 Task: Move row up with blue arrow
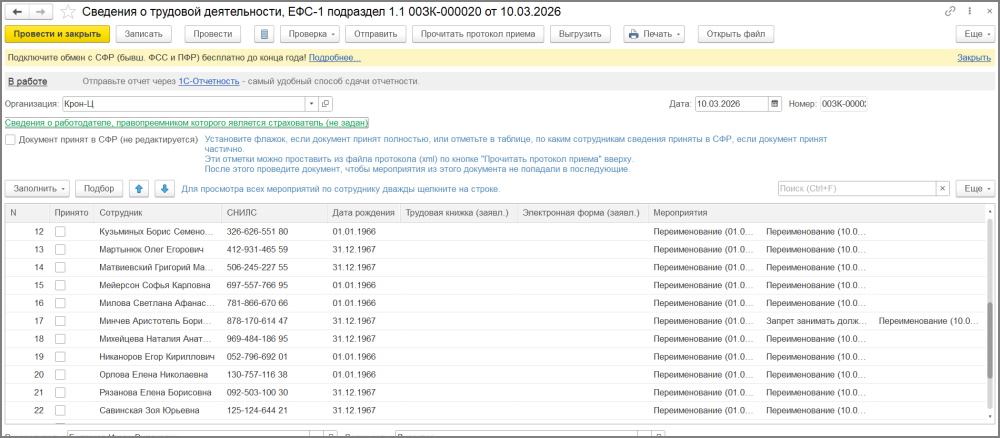[x=139, y=188]
